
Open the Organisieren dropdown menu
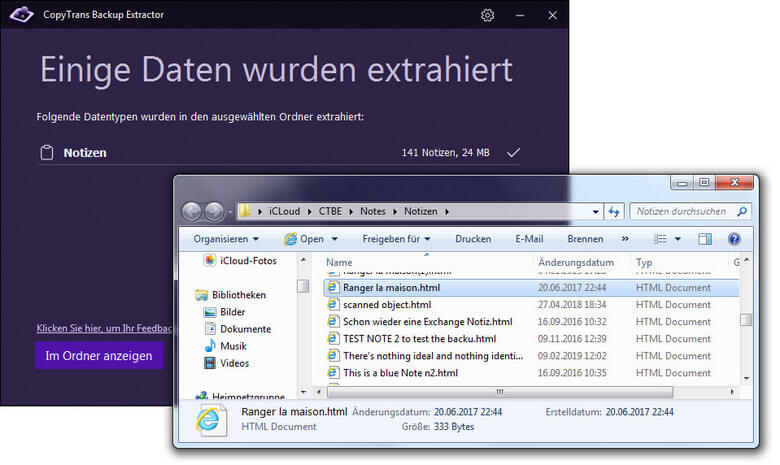pos(226,239)
